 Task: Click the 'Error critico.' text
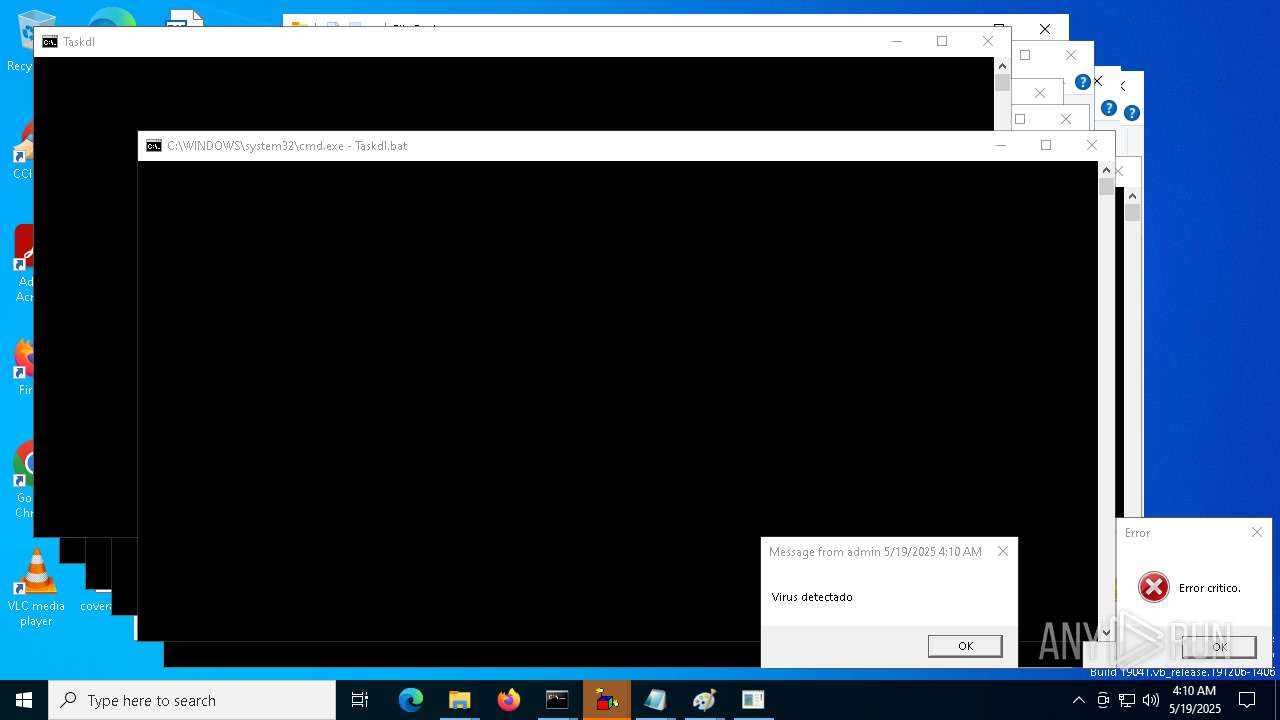tap(1209, 588)
